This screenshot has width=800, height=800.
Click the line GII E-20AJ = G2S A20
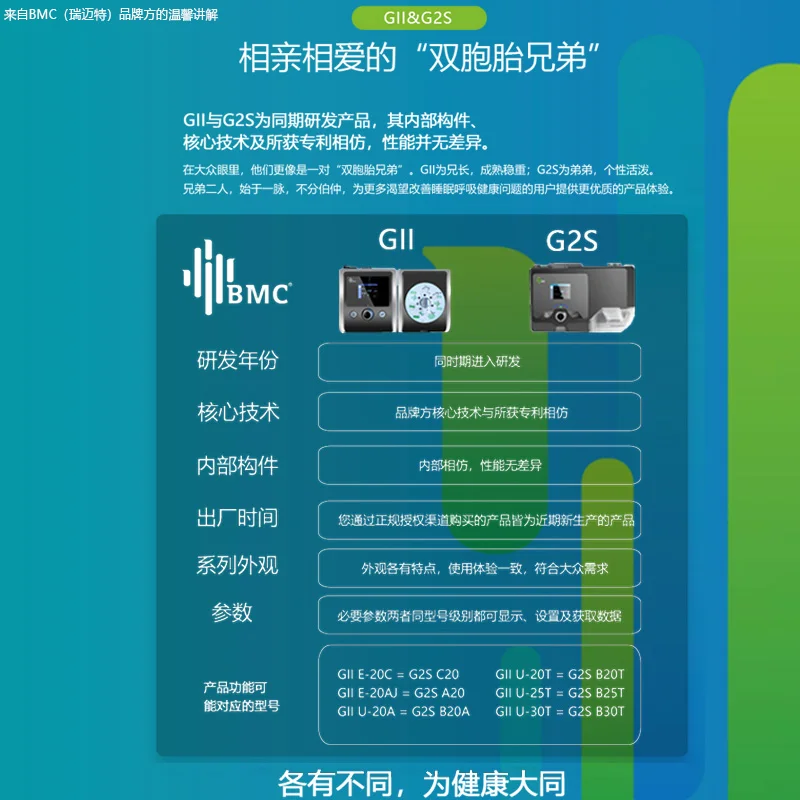[401, 693]
